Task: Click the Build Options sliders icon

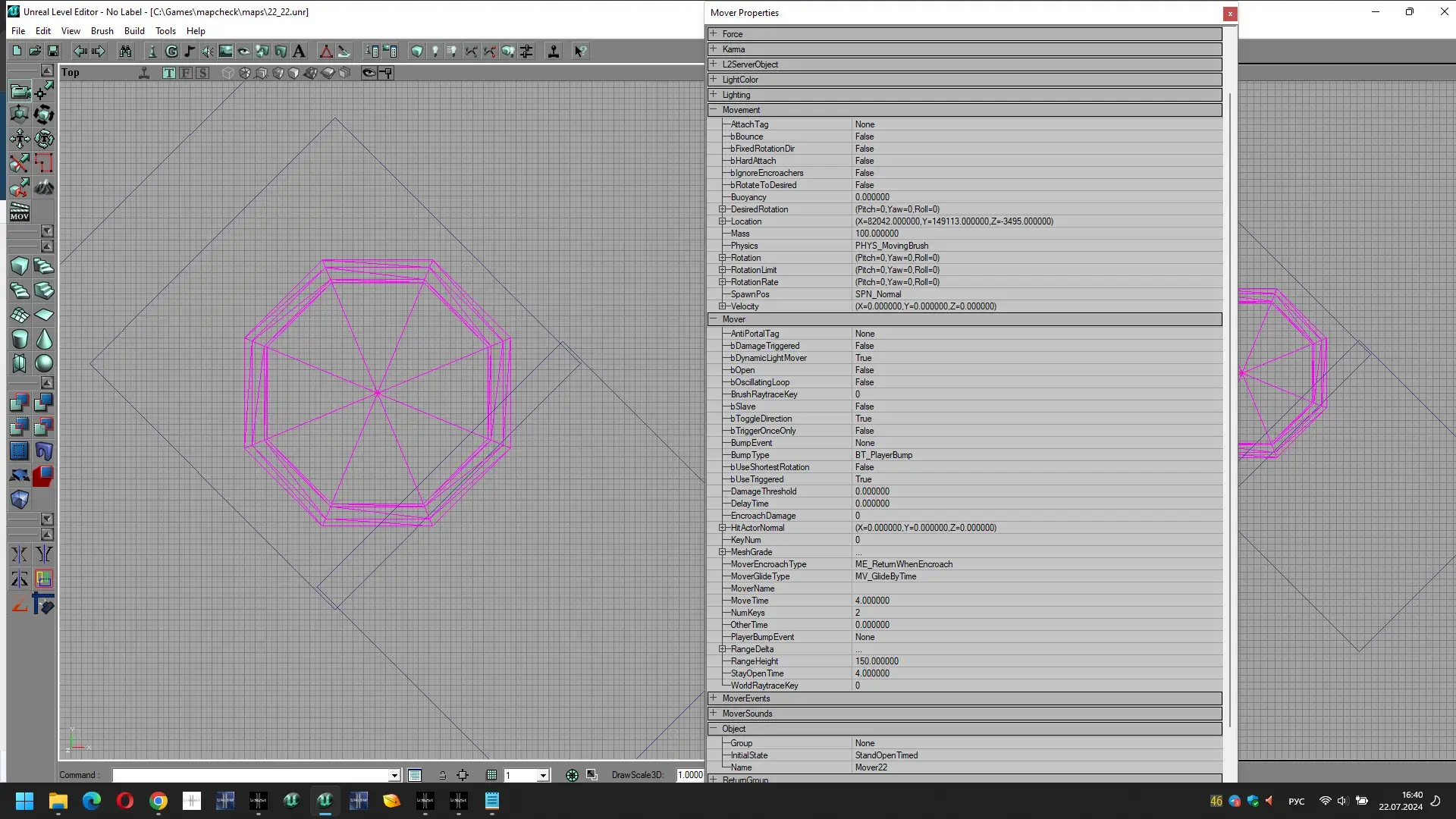Action: [x=527, y=51]
